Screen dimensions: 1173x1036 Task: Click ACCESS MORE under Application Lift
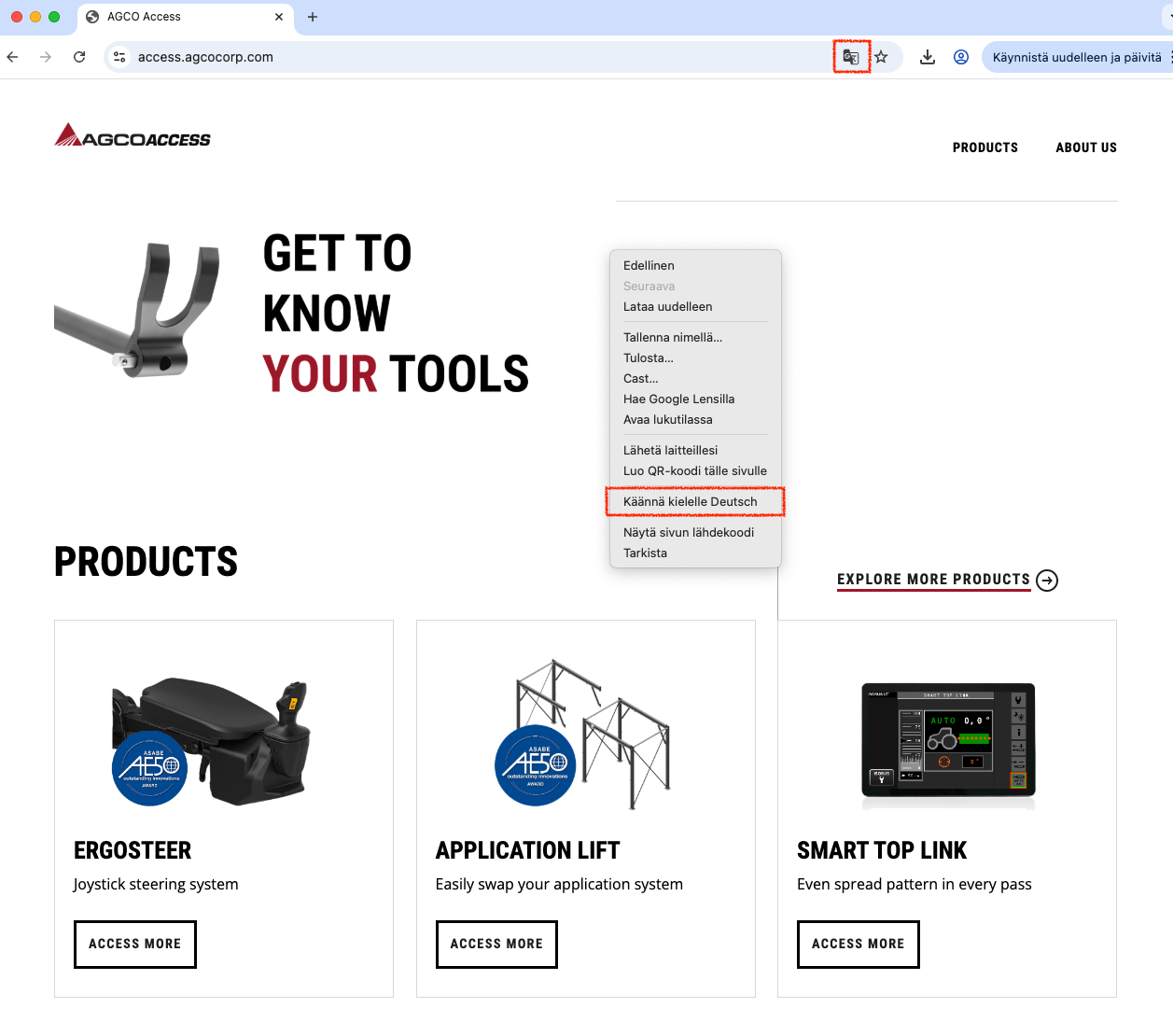click(x=496, y=945)
